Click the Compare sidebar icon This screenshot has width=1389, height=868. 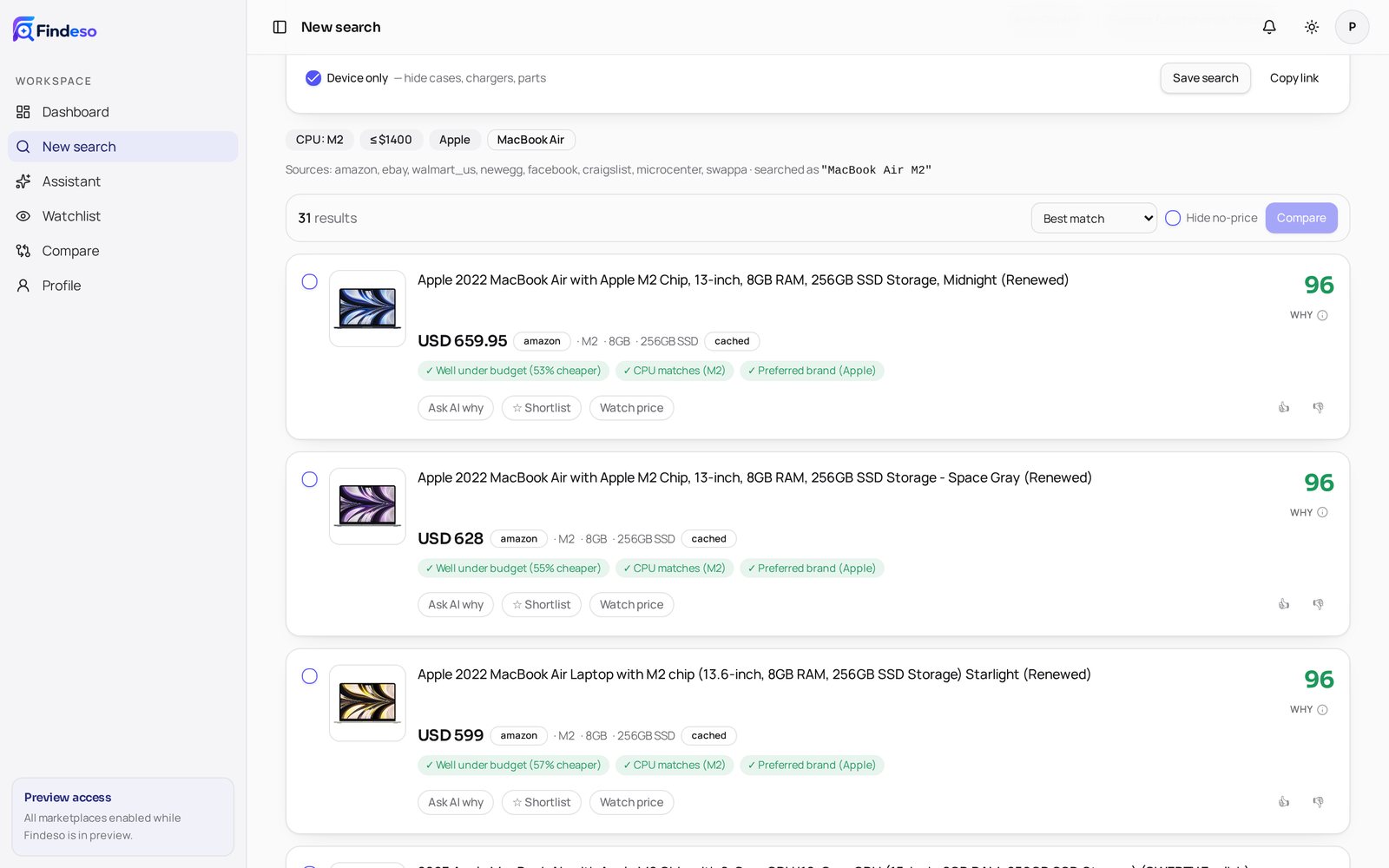[x=23, y=251]
